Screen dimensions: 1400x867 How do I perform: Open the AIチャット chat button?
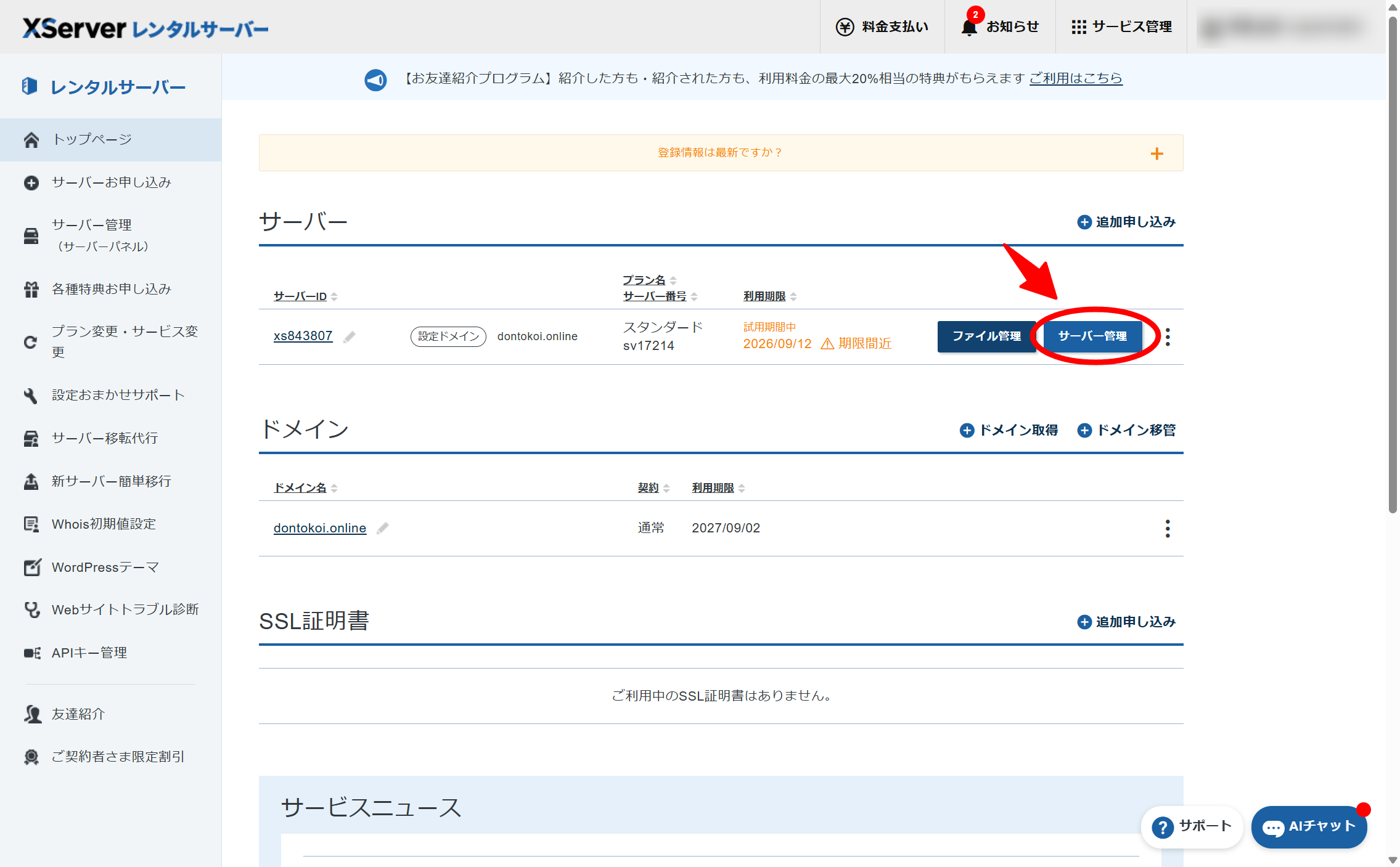pos(1309,827)
